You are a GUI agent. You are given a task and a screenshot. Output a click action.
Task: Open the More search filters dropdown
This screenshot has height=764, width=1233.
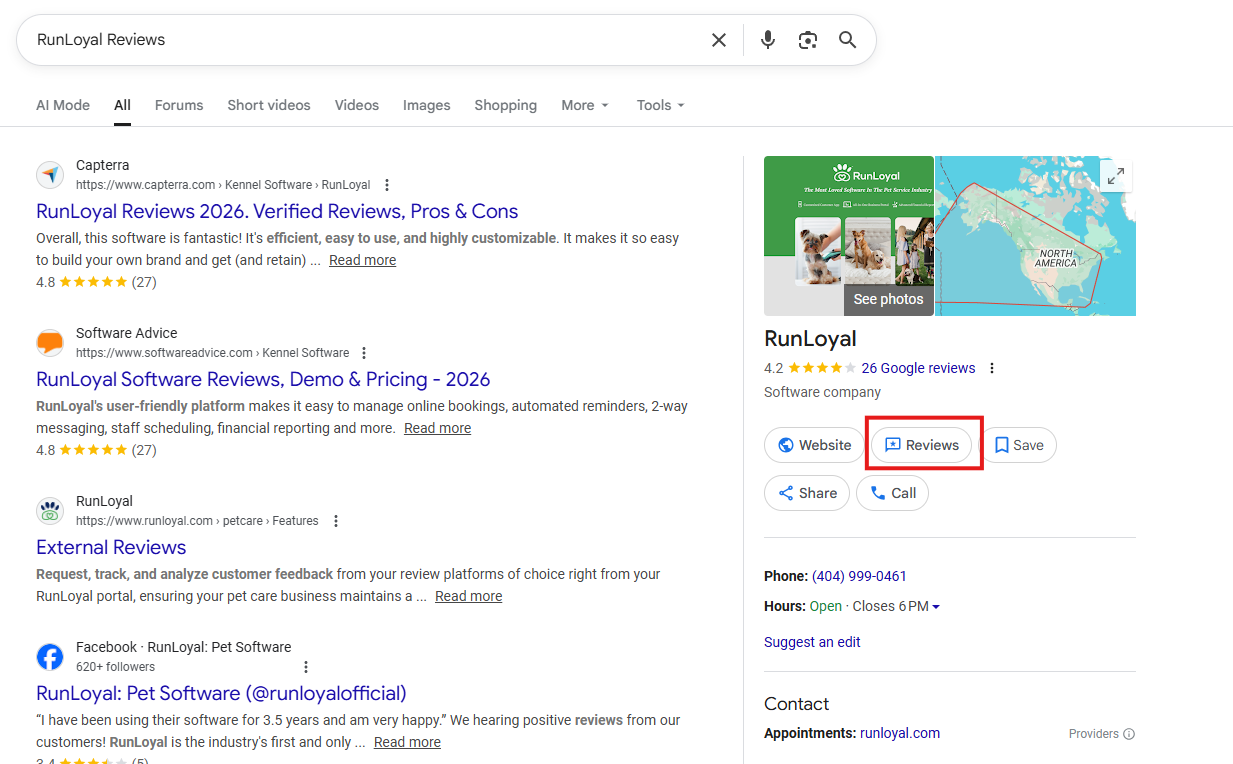tap(585, 105)
